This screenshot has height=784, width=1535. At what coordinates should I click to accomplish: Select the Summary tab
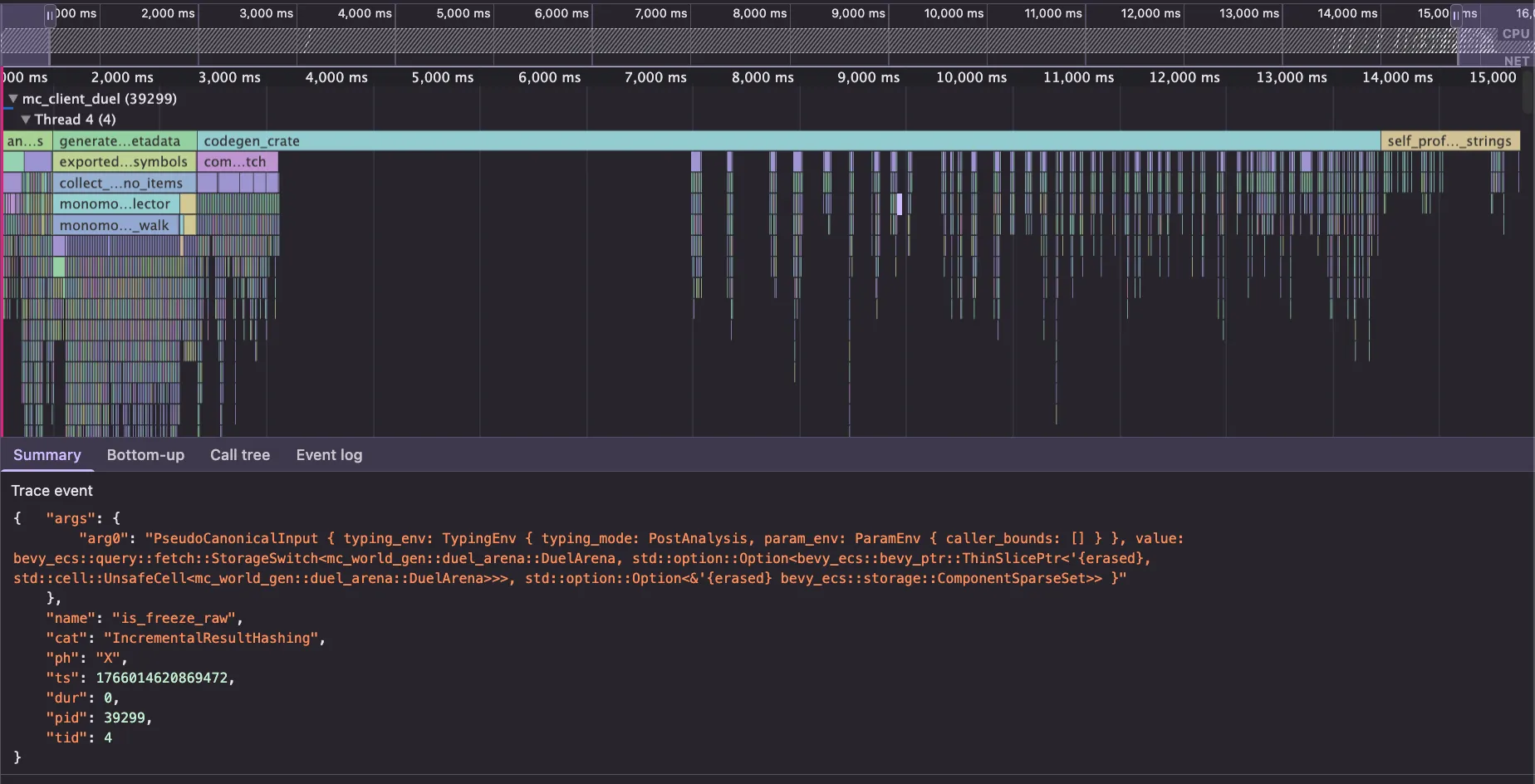[x=47, y=455]
